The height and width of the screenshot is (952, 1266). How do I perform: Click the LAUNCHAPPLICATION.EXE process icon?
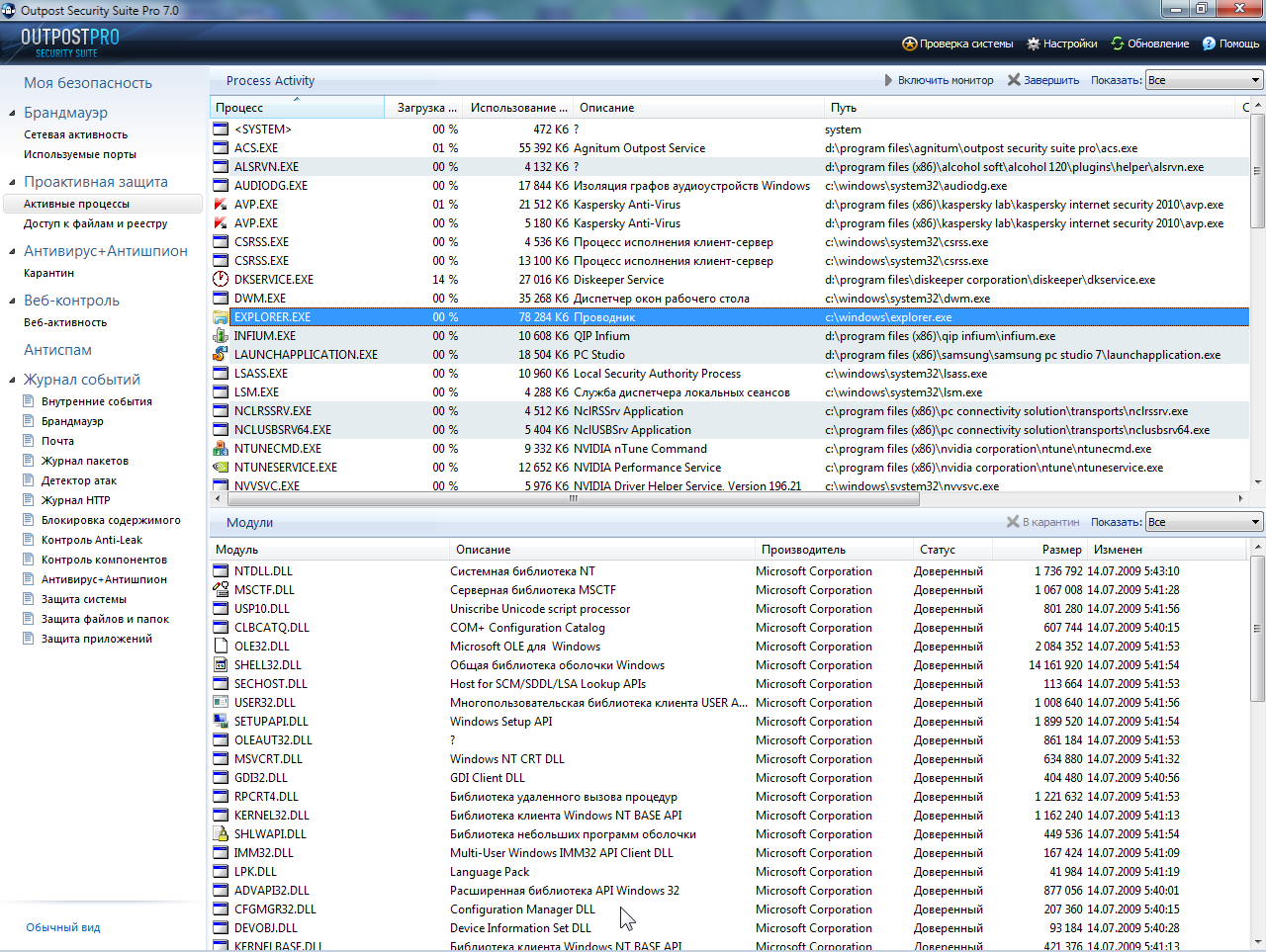[221, 355]
